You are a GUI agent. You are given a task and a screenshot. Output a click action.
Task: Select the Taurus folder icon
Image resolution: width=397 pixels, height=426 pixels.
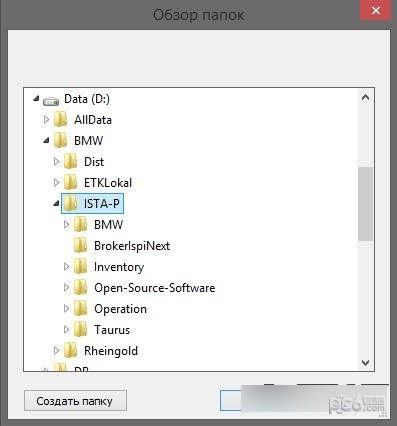[81, 329]
